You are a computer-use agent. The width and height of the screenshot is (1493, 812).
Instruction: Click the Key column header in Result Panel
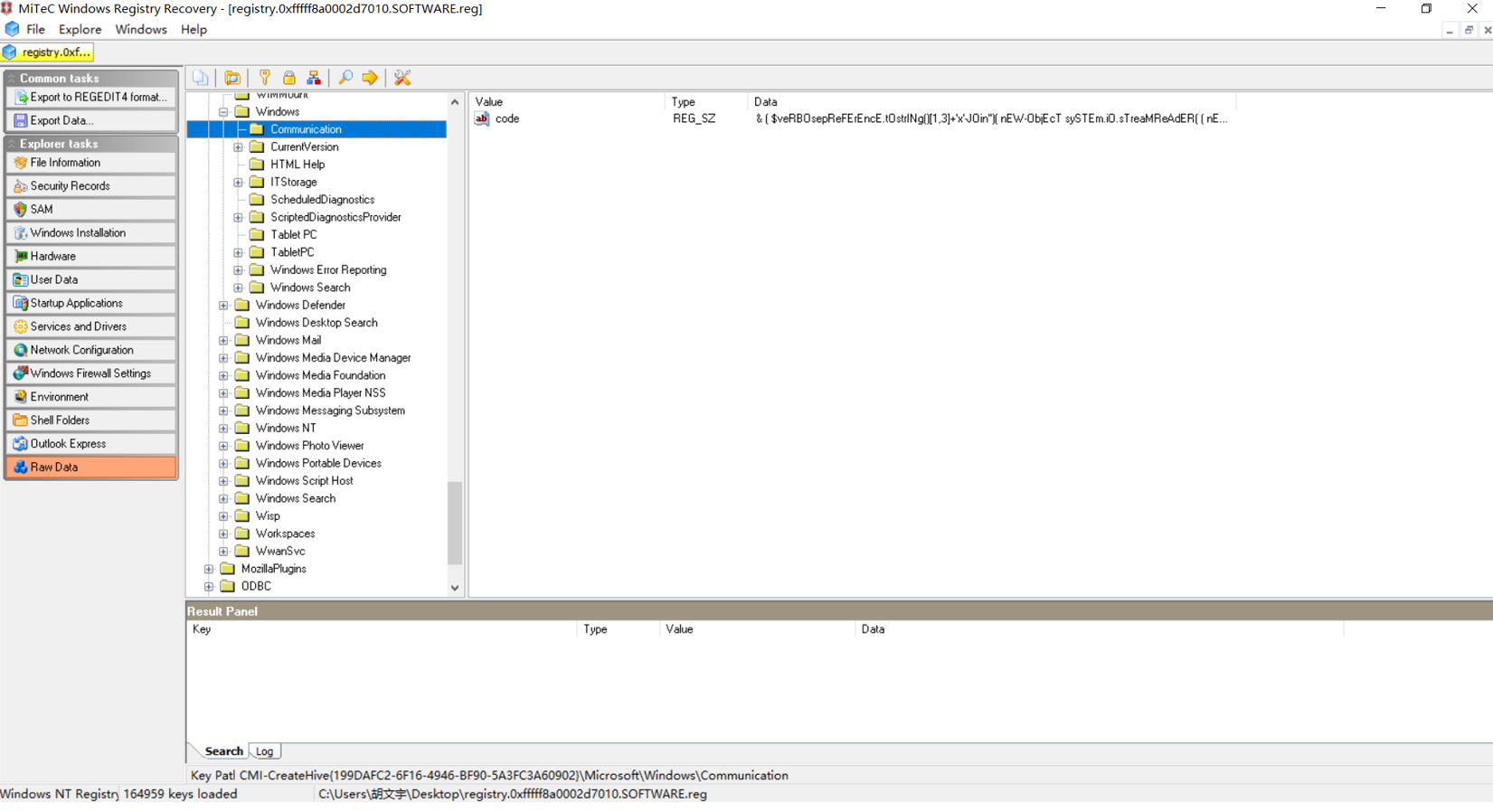382,629
